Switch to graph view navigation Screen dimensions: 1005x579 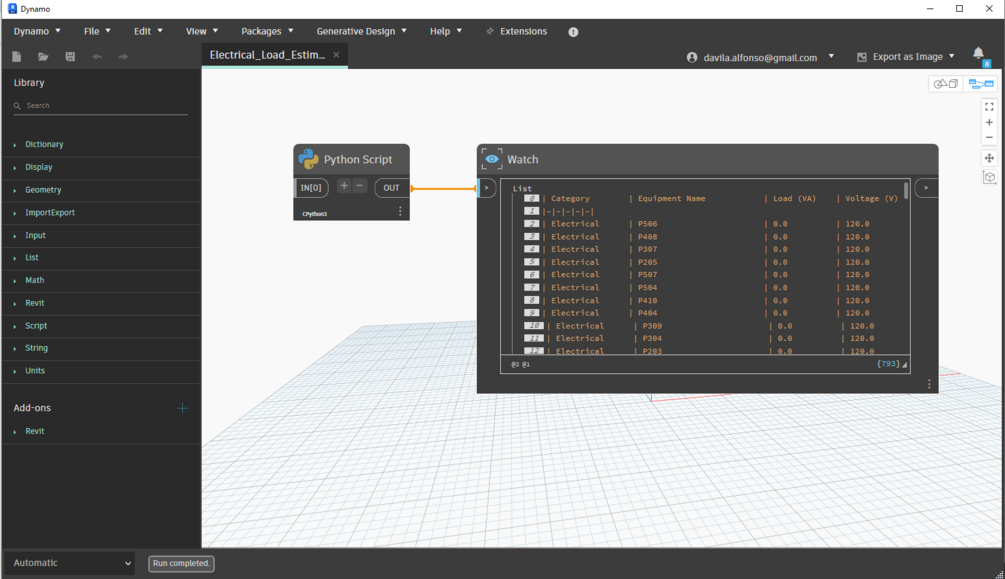(x=981, y=84)
